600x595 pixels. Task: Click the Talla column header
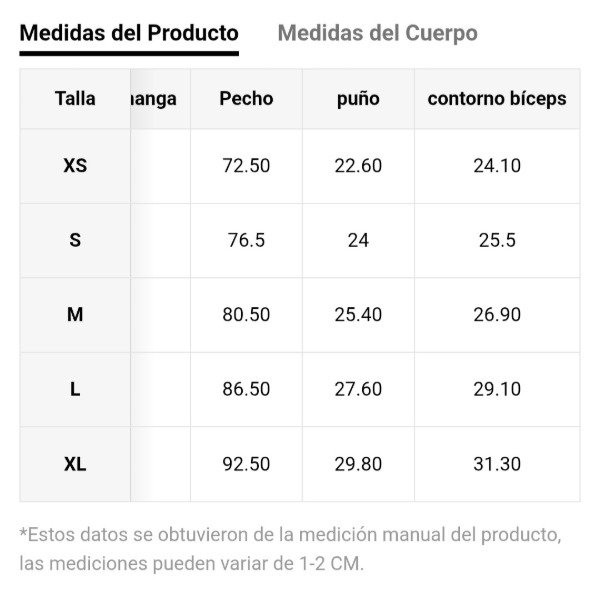click(75, 98)
